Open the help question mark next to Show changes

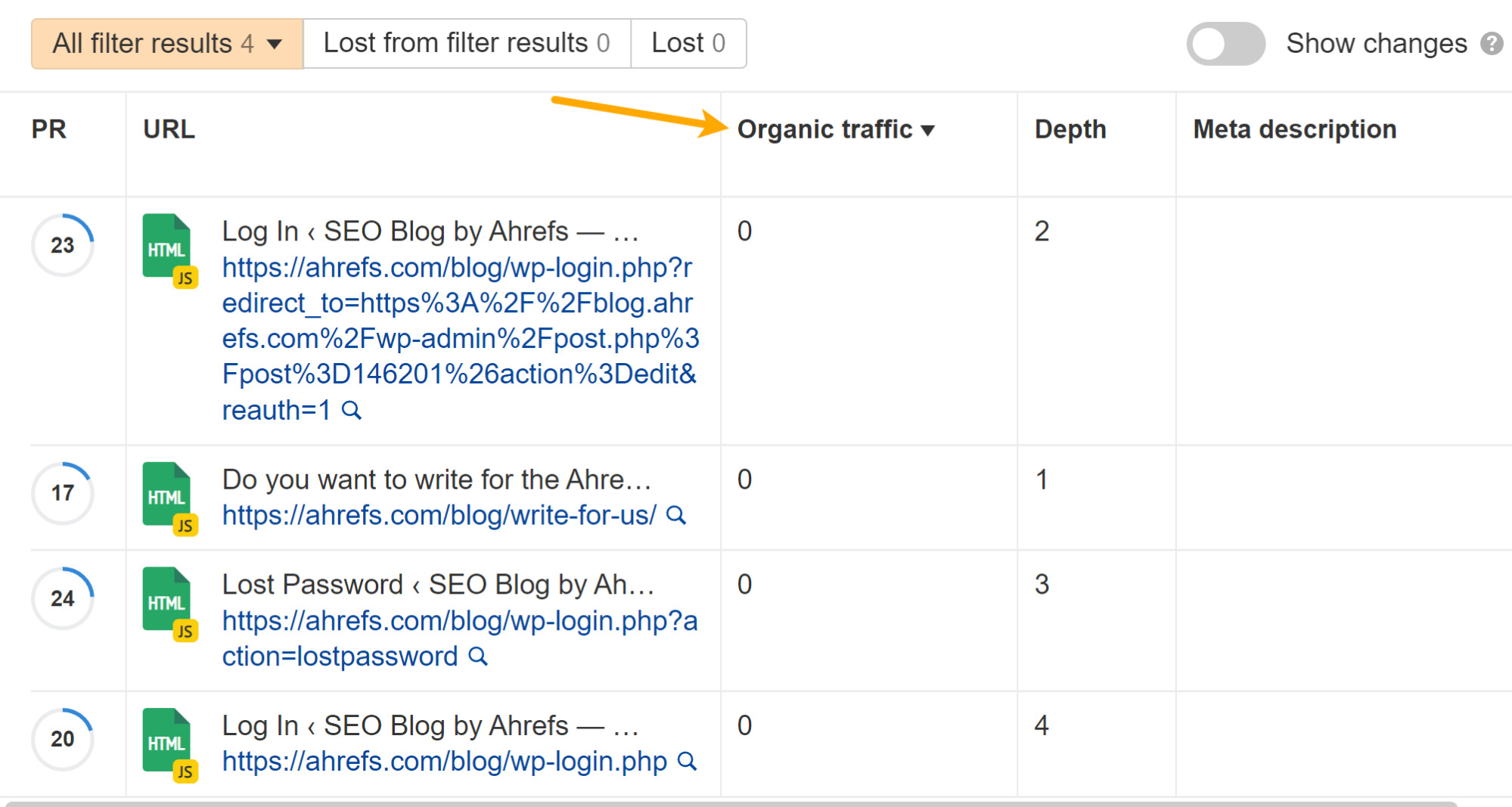pos(1493,43)
